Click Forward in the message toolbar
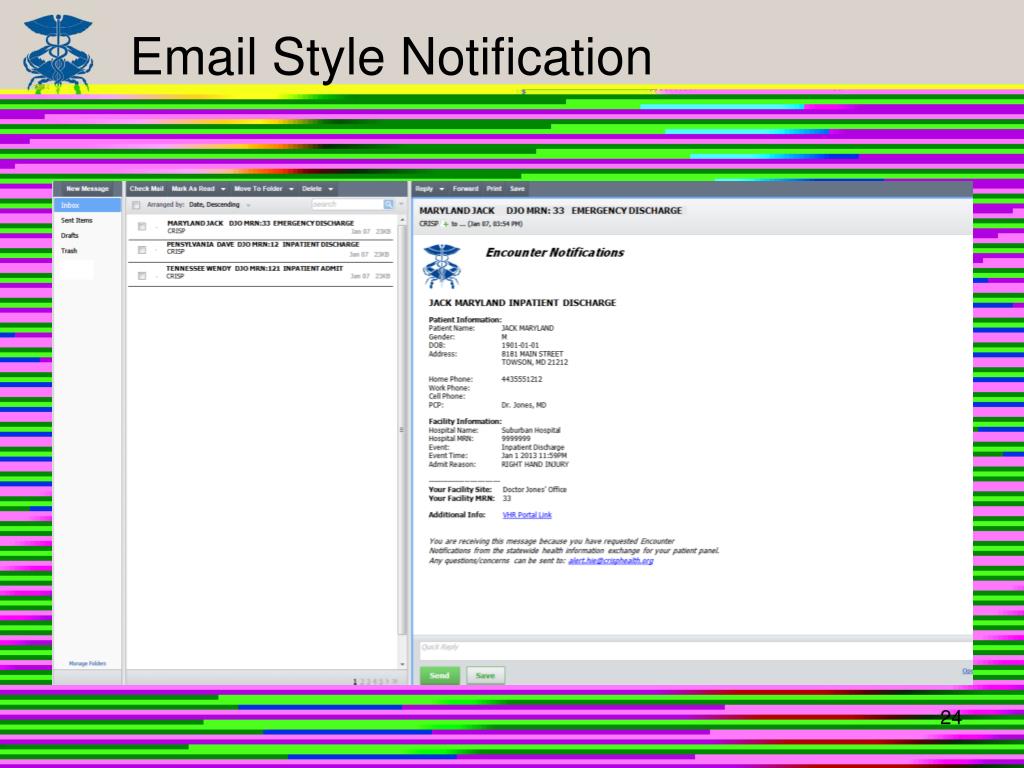The width and height of the screenshot is (1024, 768). tap(466, 189)
